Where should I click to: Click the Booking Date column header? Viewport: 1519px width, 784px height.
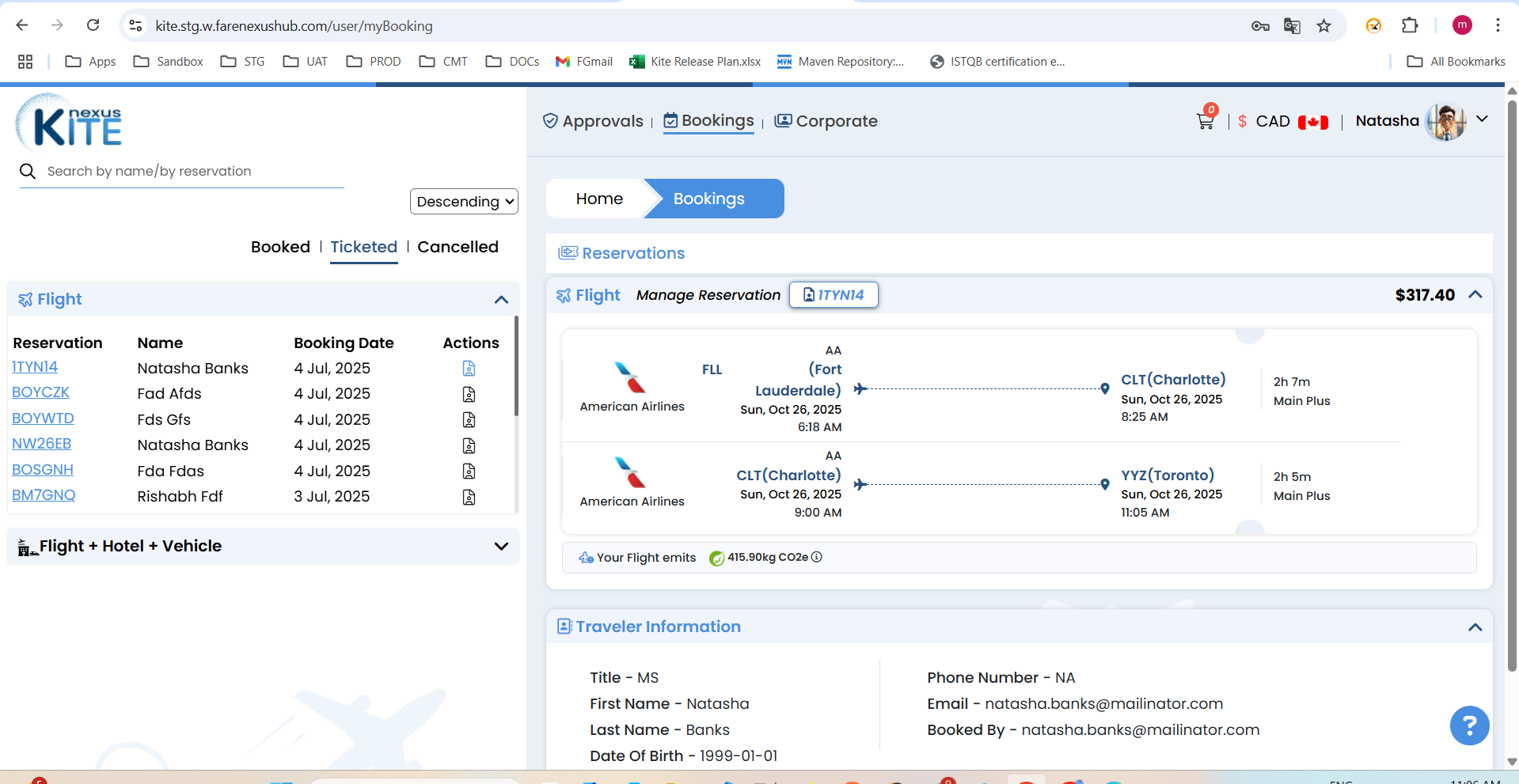pos(344,343)
